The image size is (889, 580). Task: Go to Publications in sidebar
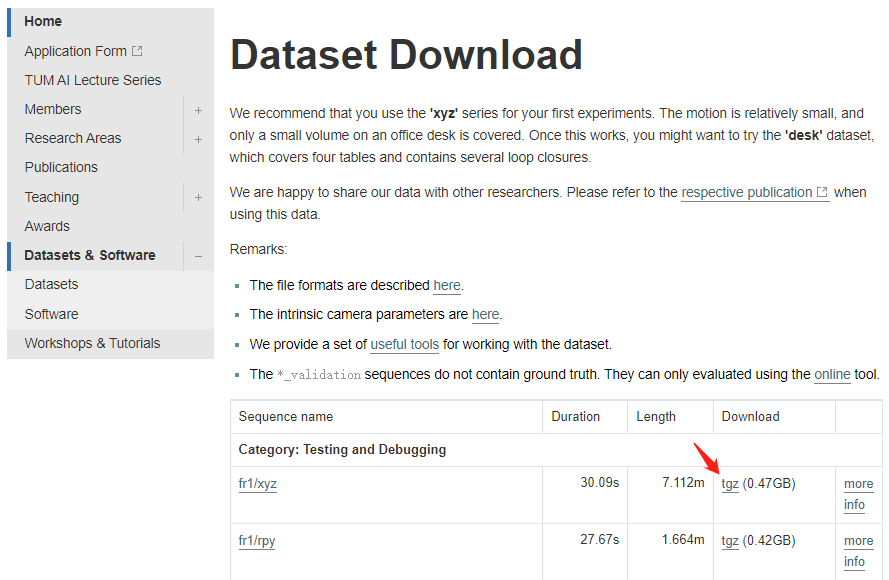tap(61, 167)
